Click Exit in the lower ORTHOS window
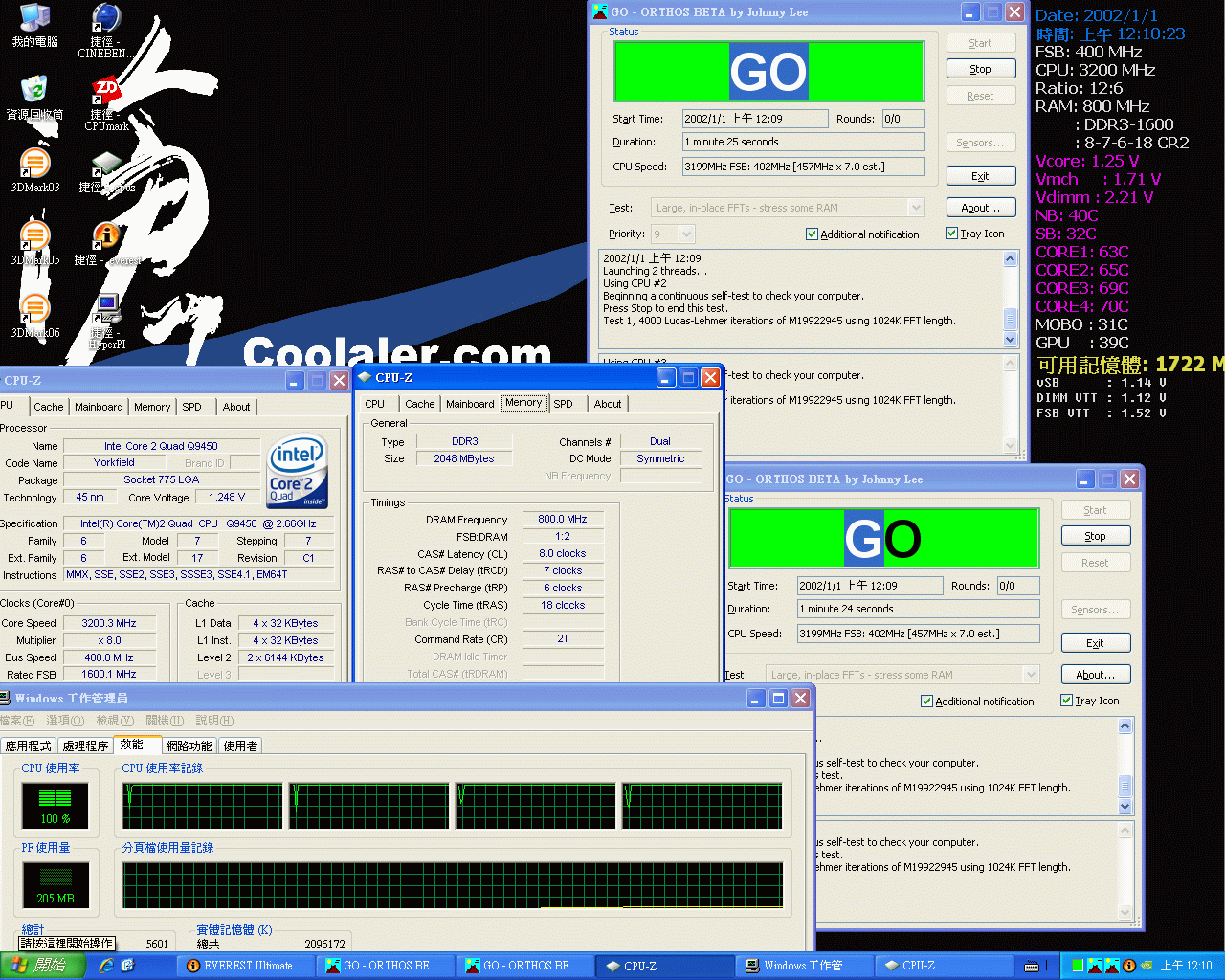Screen dimensions: 1225x980 point(1096,643)
